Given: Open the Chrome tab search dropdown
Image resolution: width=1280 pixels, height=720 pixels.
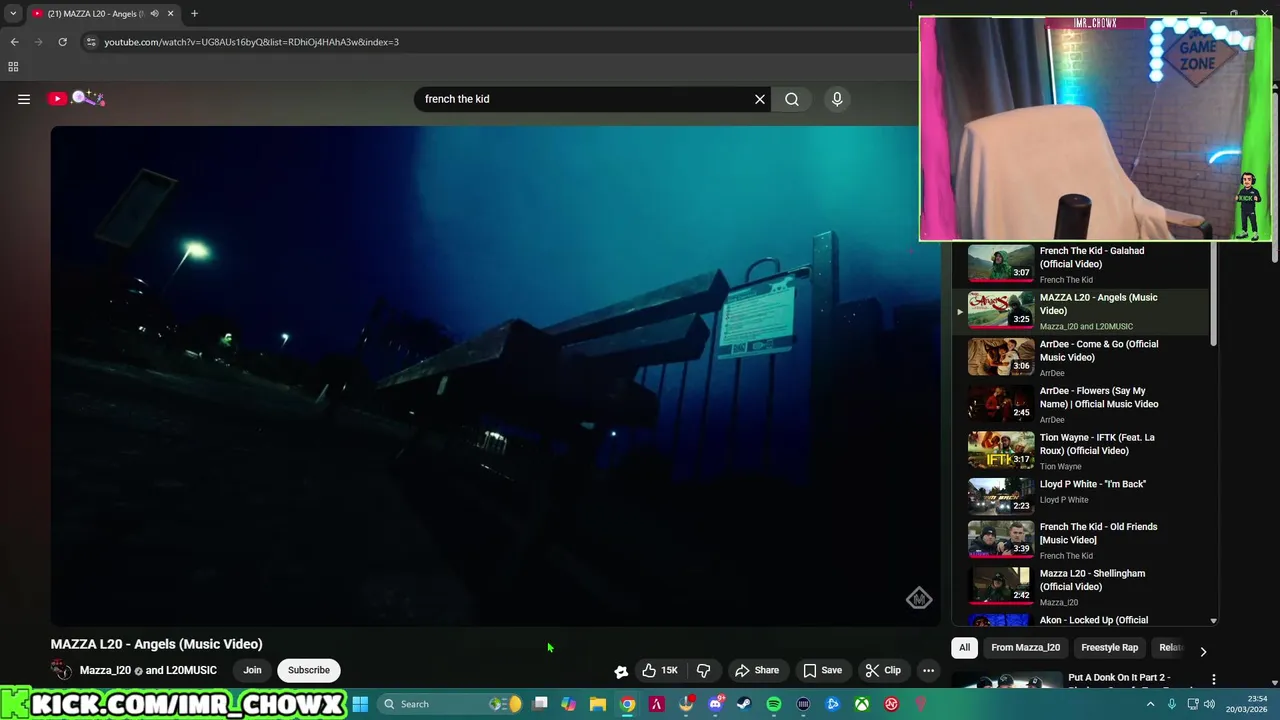Looking at the screenshot, I should [x=13, y=14].
